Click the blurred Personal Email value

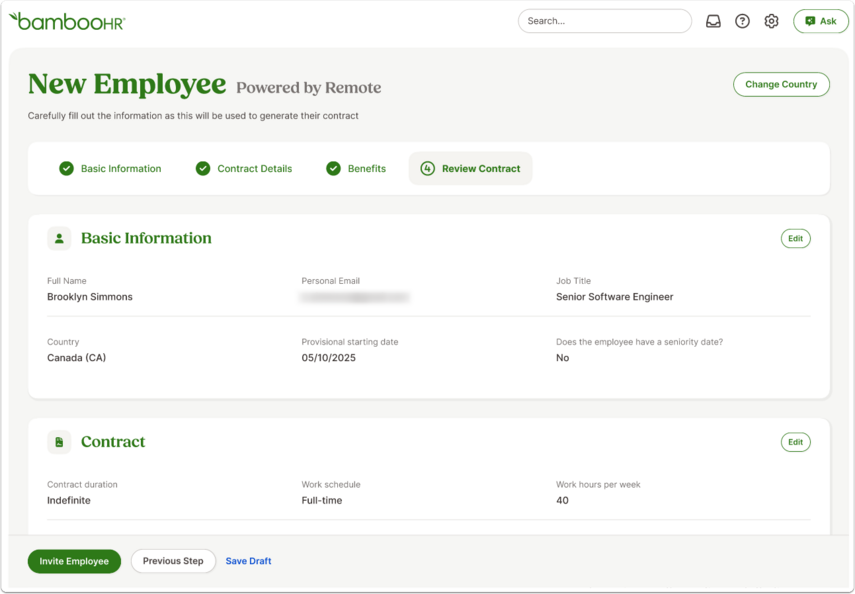pyautogui.click(x=354, y=297)
